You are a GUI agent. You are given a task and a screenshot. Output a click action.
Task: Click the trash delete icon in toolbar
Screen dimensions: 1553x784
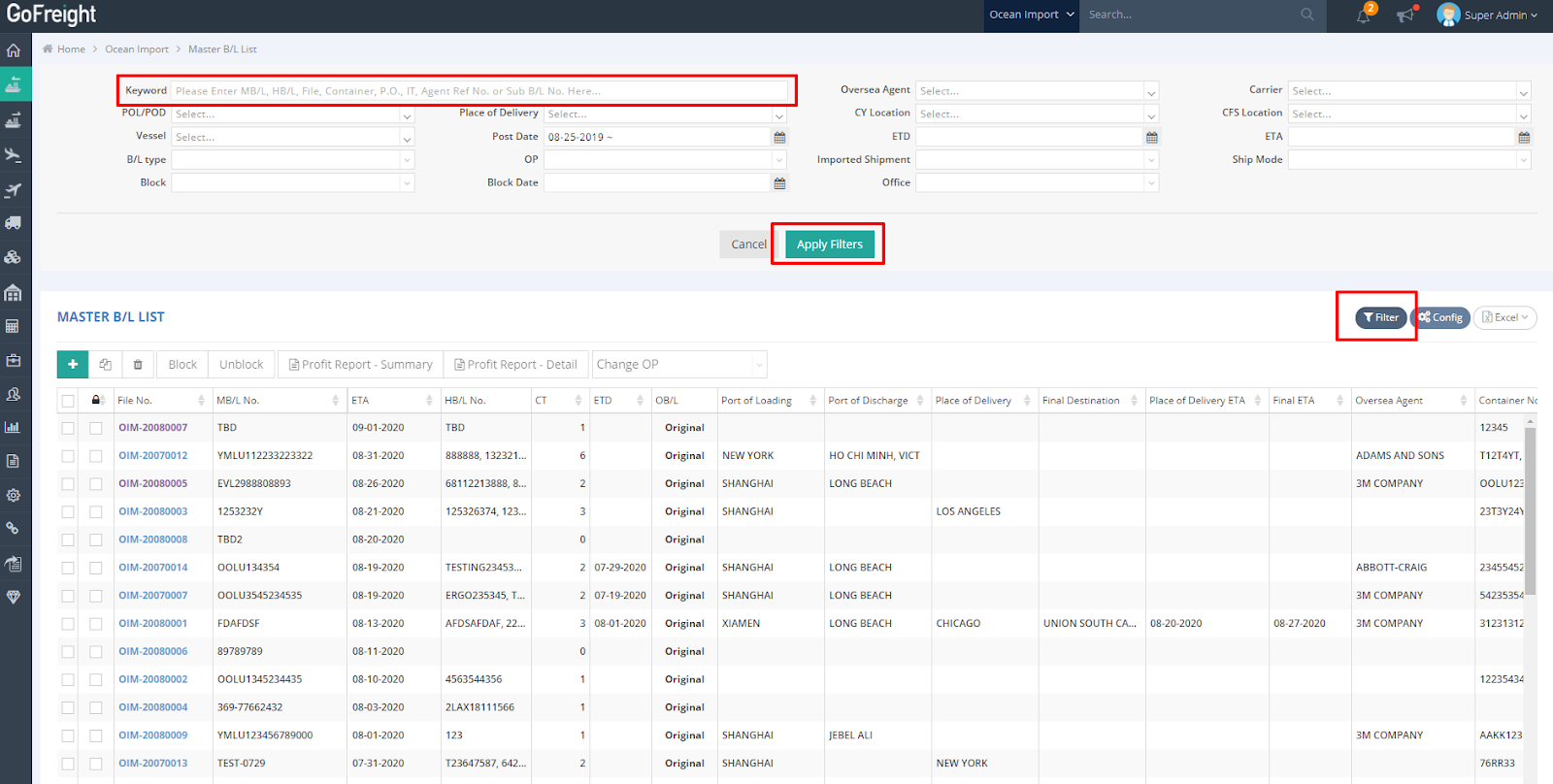(x=138, y=365)
